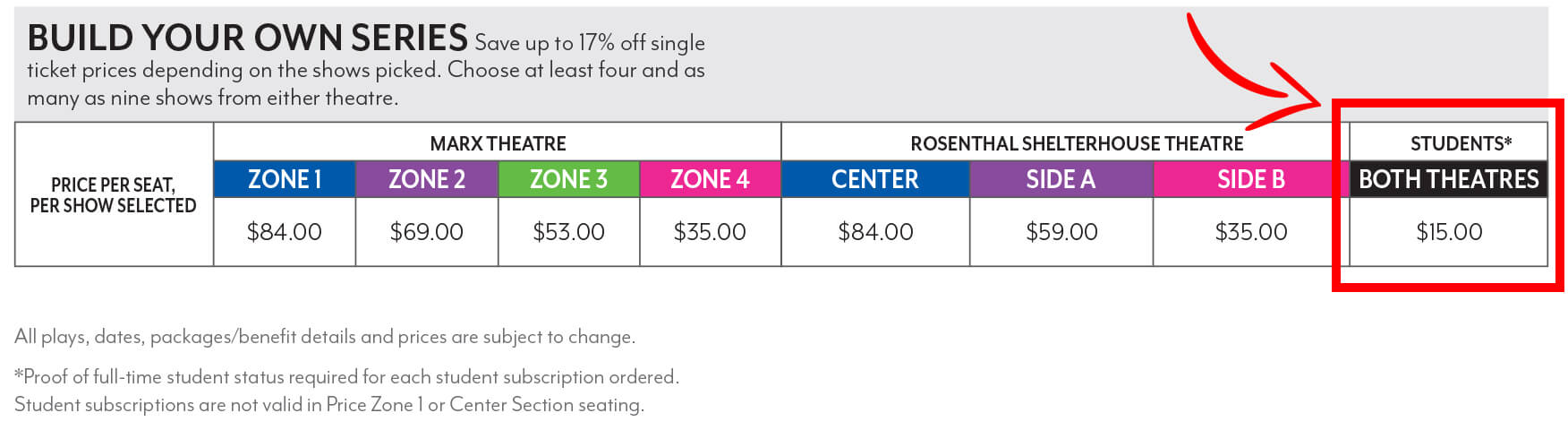Click the Marx Theatre column heading
This screenshot has height=430, width=1568.
498,143
